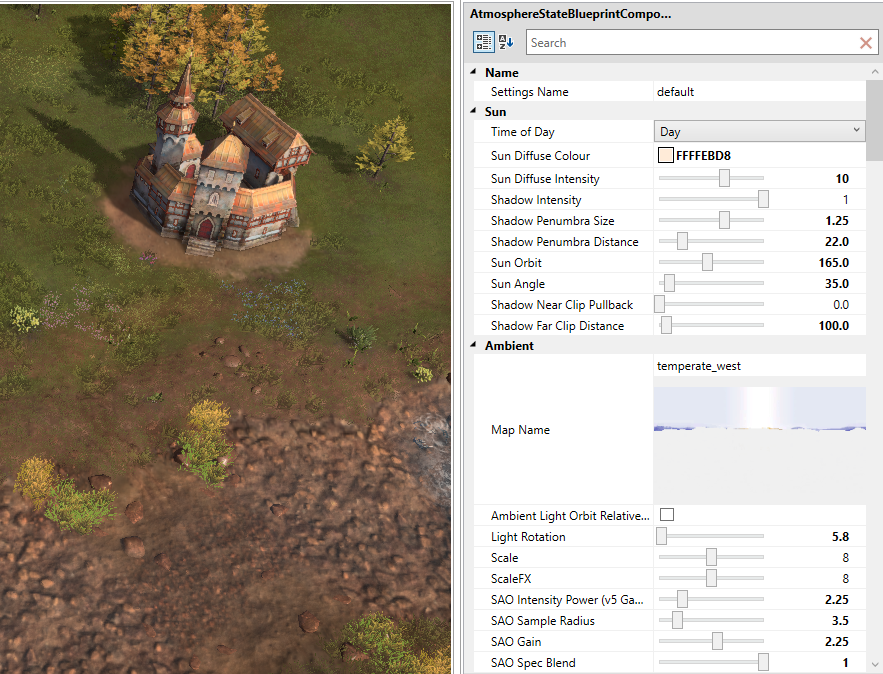Click the scroll down arrow of property grid
883x674 pixels.
click(875, 665)
